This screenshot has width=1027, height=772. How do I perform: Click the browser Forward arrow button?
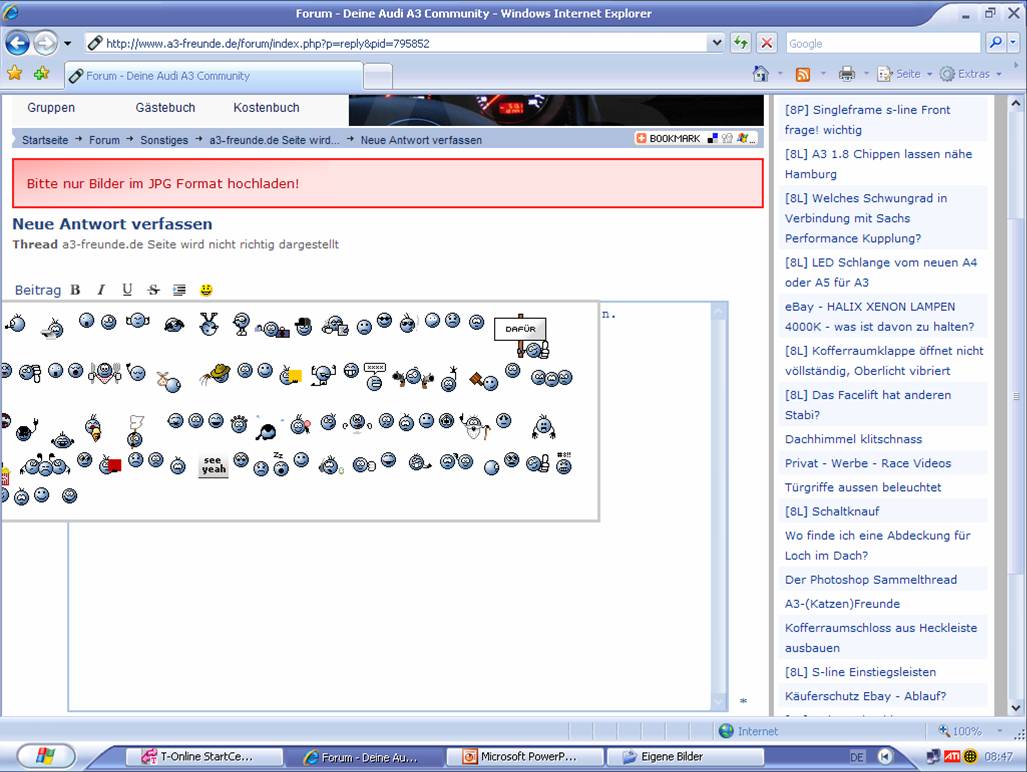[45, 43]
